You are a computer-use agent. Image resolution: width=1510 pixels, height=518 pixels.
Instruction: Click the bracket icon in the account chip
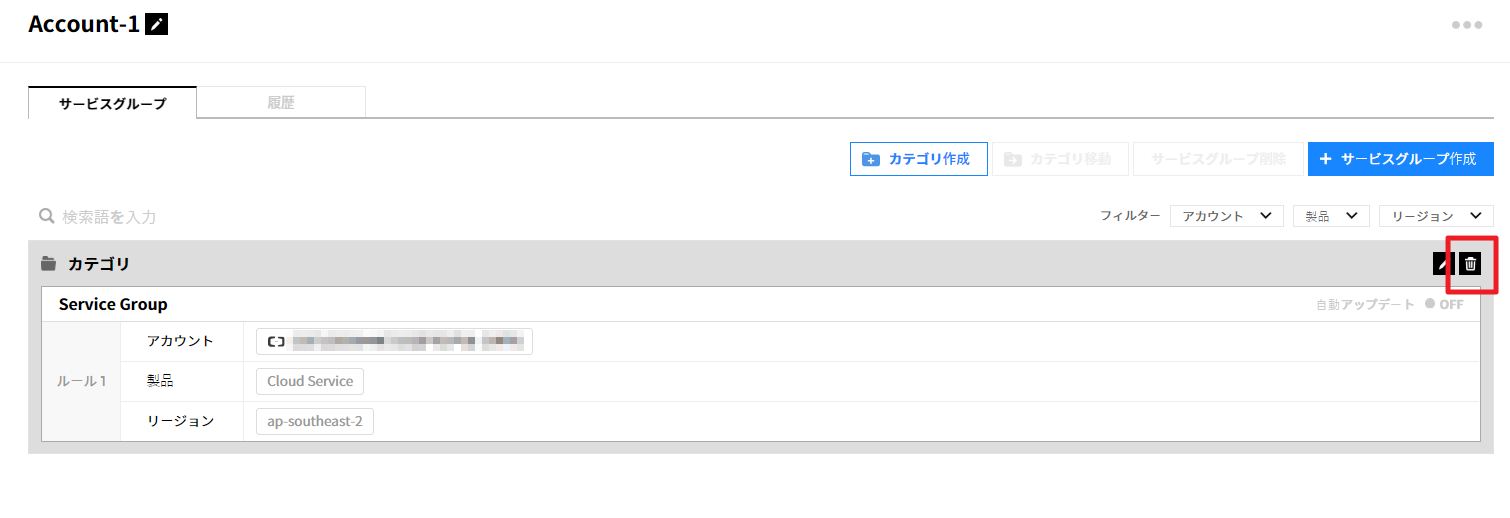[x=276, y=342]
